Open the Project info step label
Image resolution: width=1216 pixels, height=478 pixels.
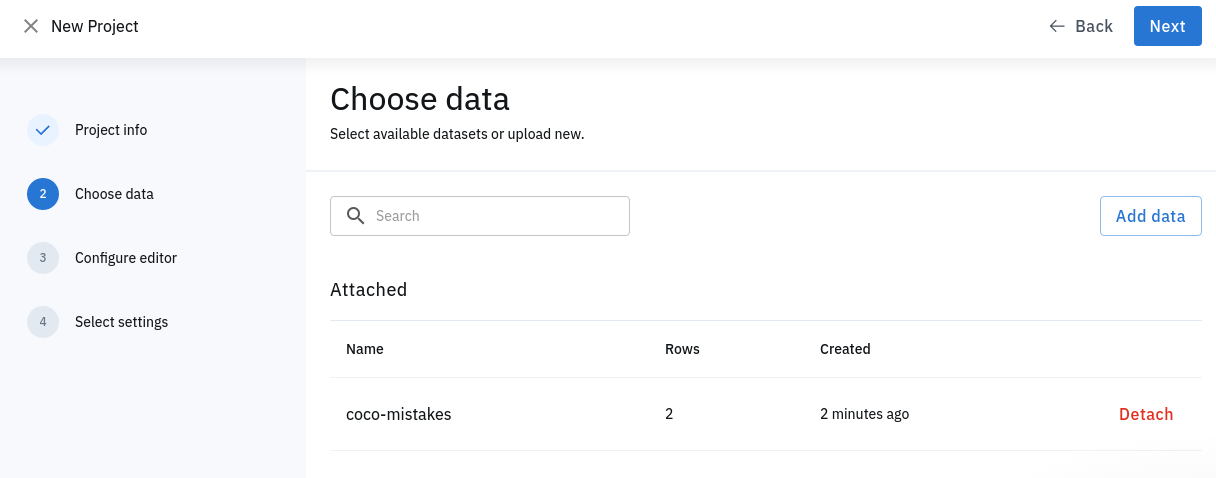pos(111,130)
